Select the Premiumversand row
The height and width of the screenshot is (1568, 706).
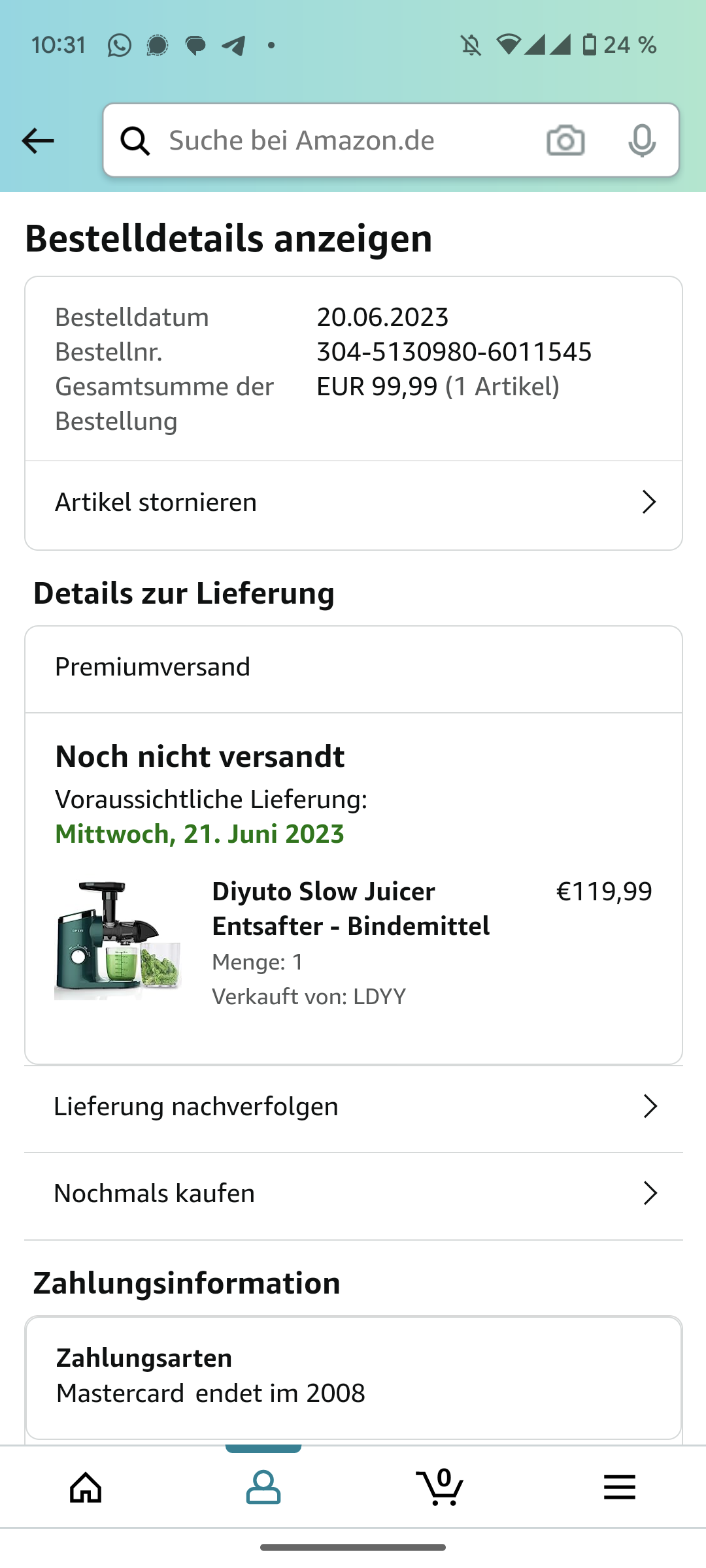(353, 668)
